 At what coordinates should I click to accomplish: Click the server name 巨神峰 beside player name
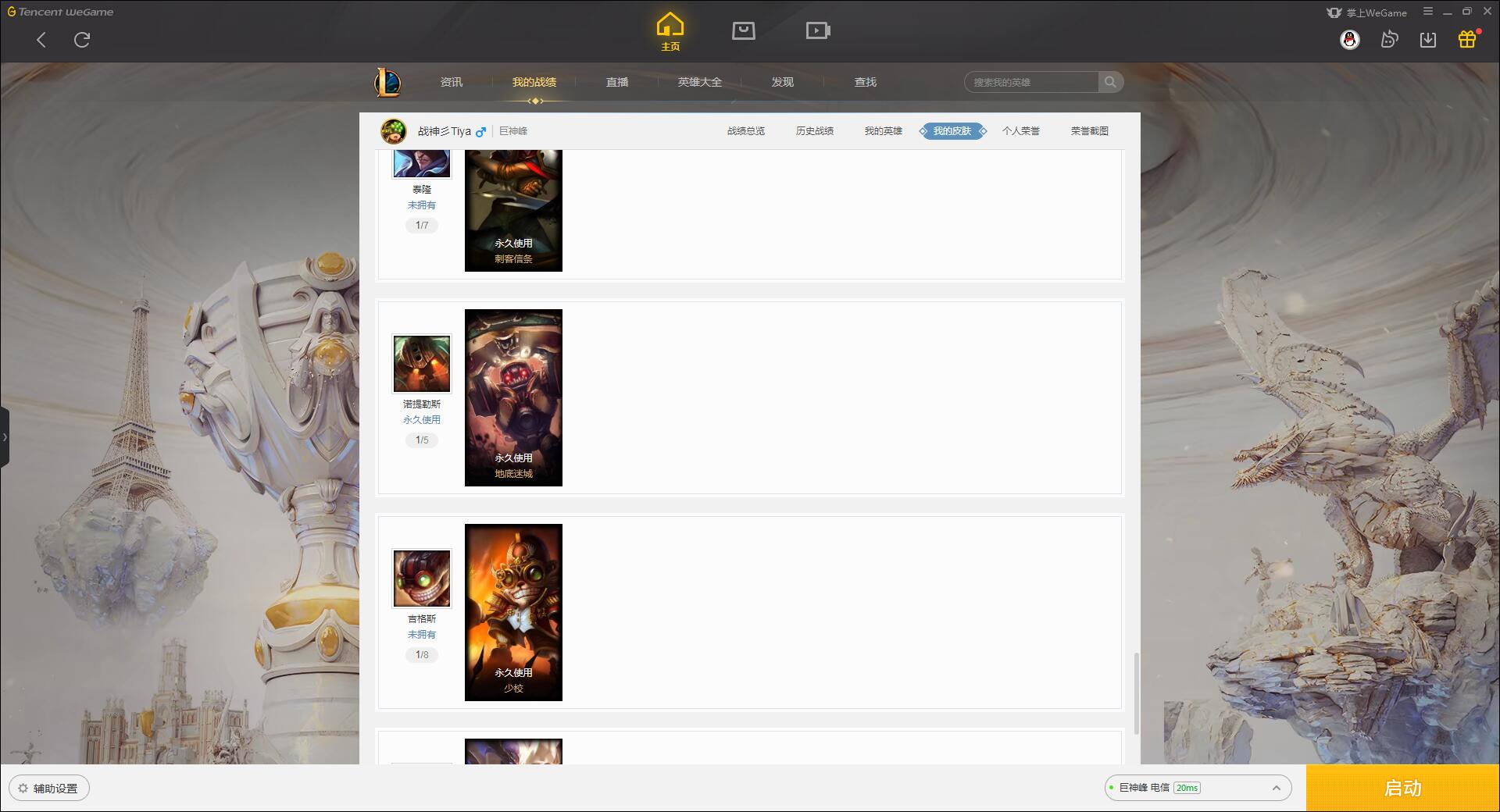[x=513, y=131]
